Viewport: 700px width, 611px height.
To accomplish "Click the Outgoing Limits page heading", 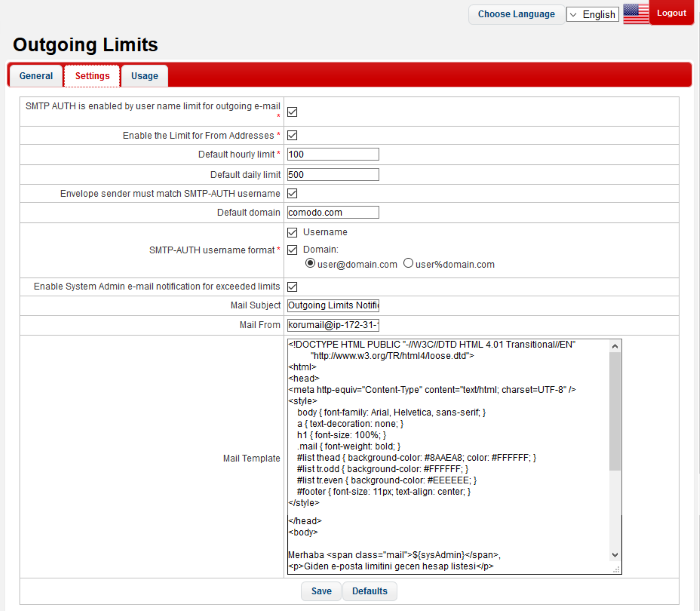I will [x=85, y=45].
